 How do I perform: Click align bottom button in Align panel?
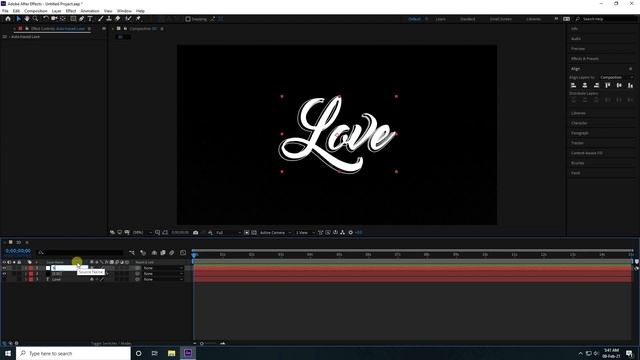point(631,85)
